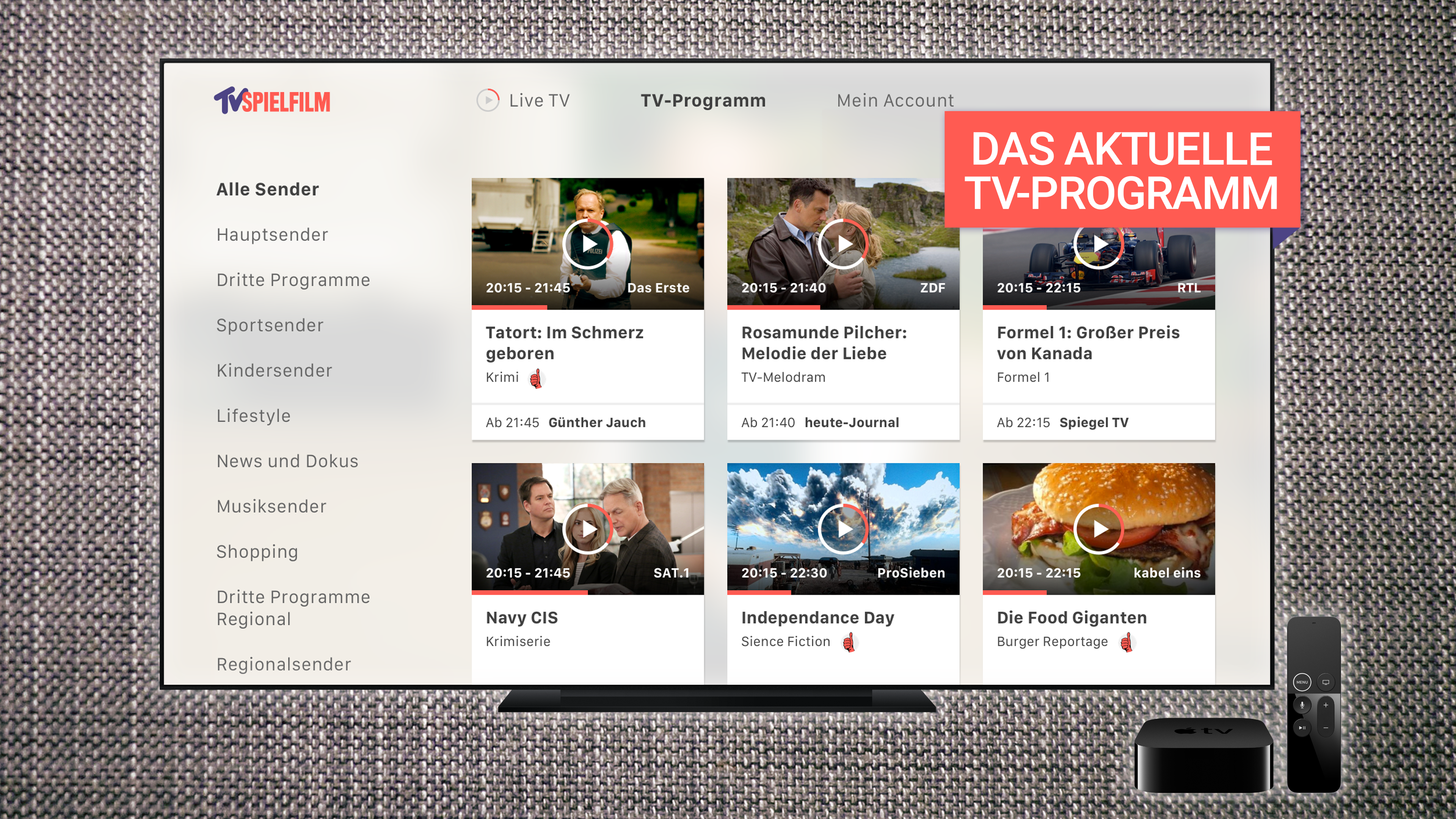Select the Hauptsender category
Viewport: 1456px width, 819px height.
pos(272,235)
